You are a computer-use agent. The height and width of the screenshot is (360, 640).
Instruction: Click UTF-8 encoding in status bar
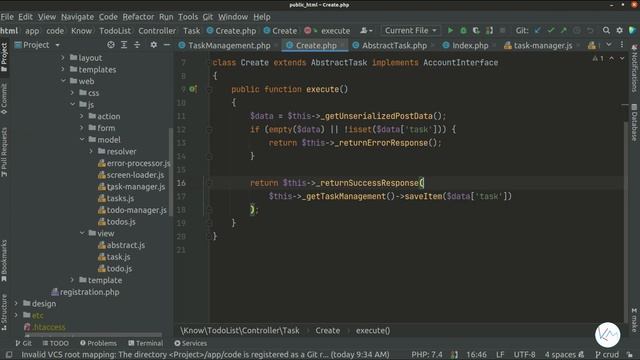[x=524, y=354]
